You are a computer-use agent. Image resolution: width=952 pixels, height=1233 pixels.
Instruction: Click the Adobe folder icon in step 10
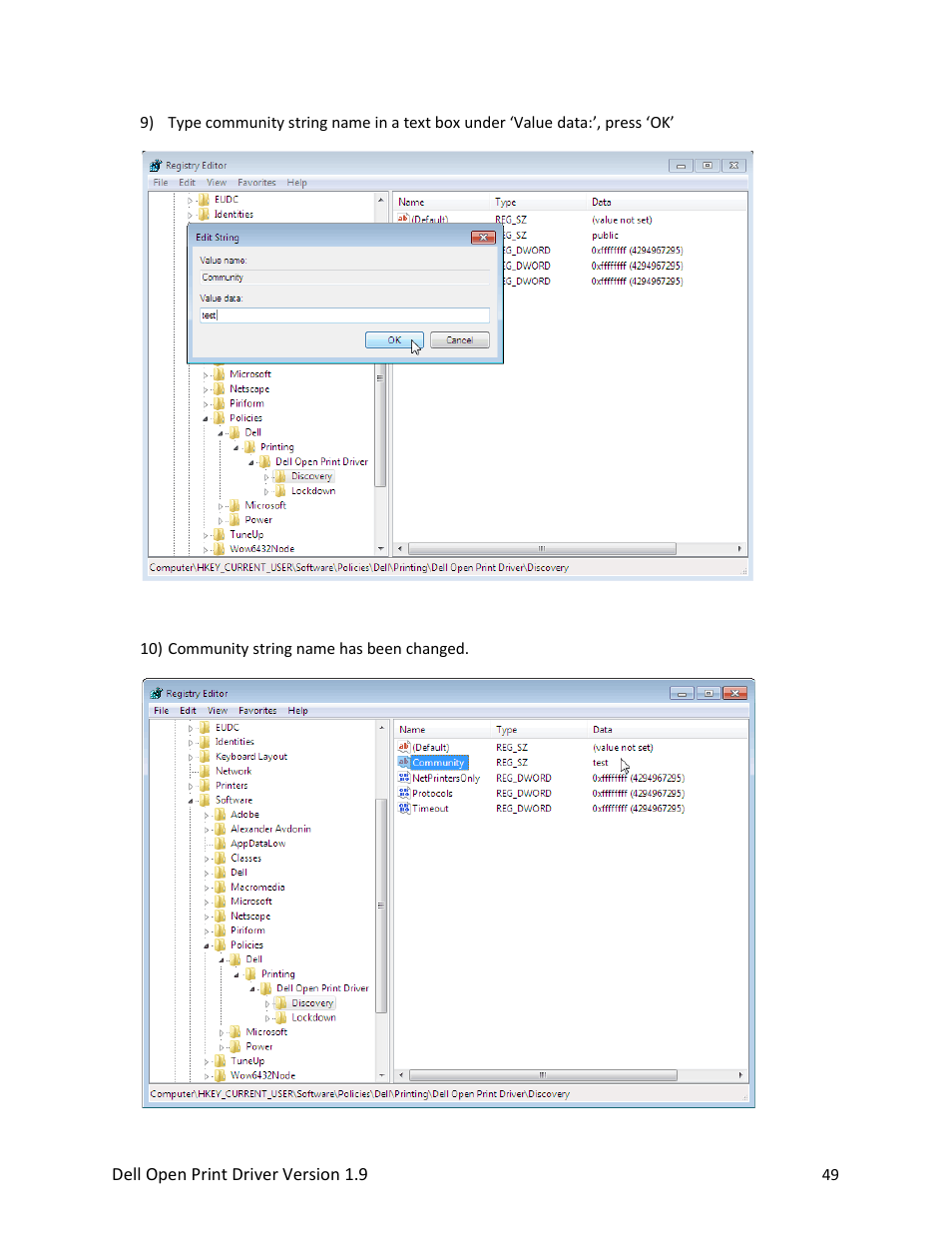(x=221, y=815)
